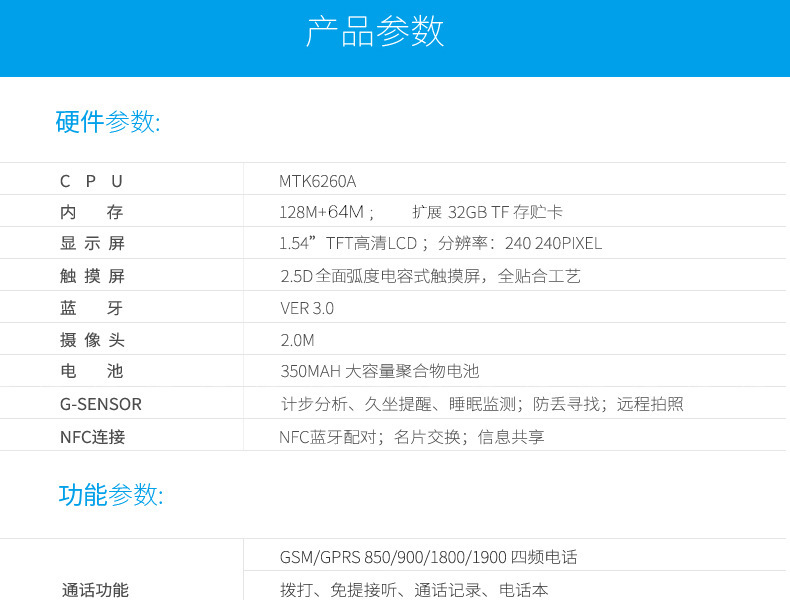Click the 硬件参数 section heading

(x=108, y=122)
